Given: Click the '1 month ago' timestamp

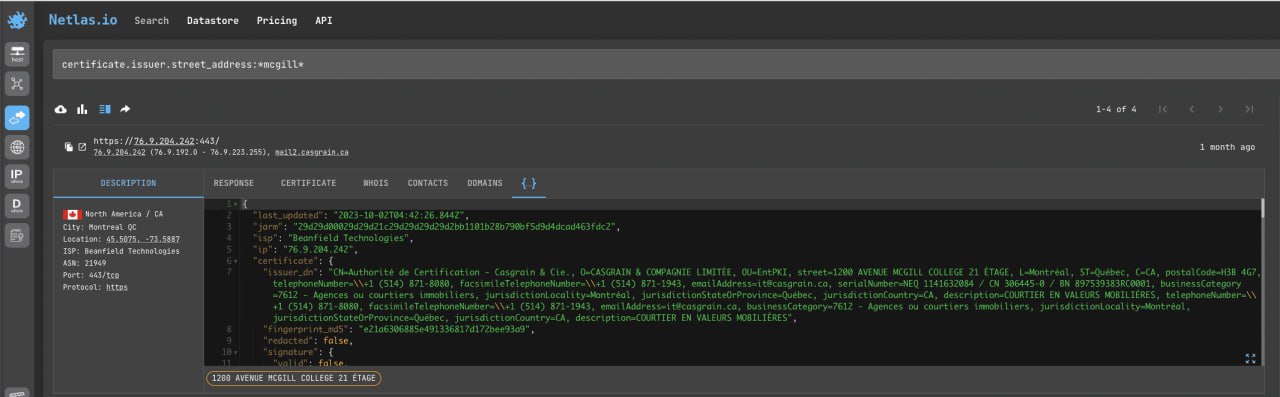Looking at the screenshot, I should [x=1227, y=147].
